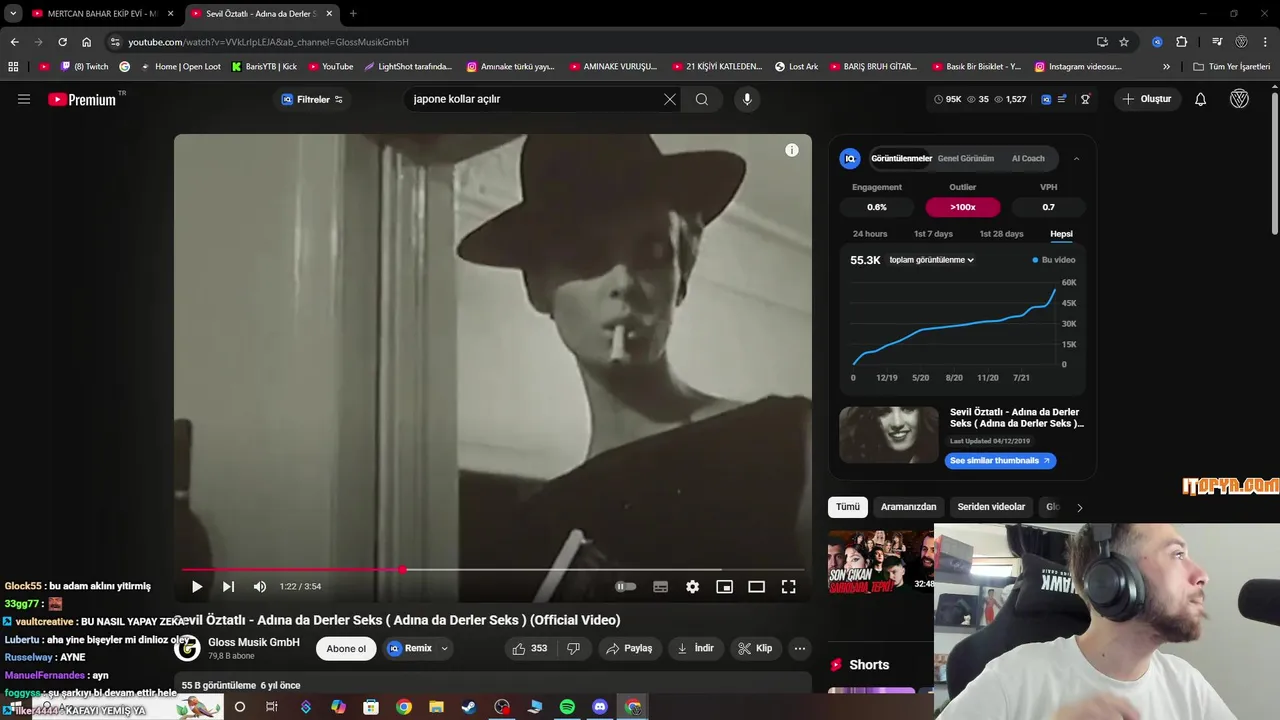This screenshot has width=1280, height=720.
Task: Clear the search query with X
Action: (670, 99)
